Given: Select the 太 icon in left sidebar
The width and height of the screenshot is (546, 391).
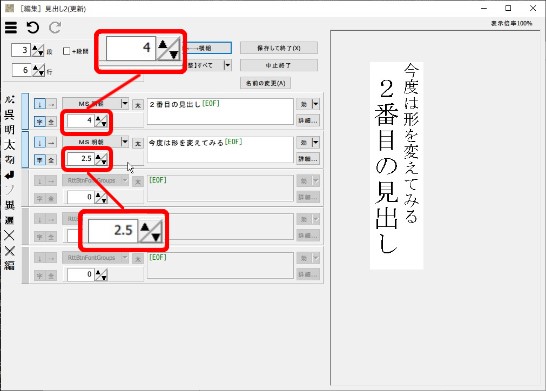Looking at the screenshot, I should pos(9,144).
